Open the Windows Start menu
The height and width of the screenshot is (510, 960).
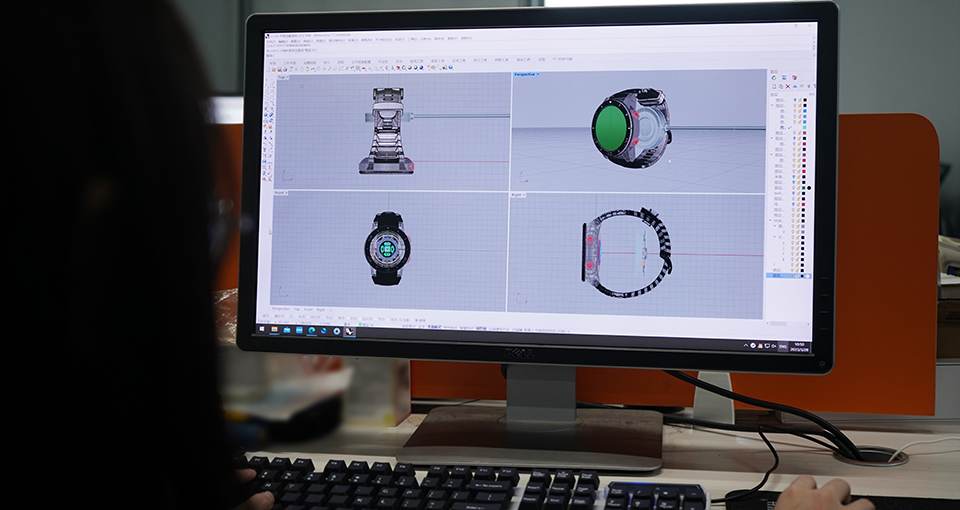click(x=262, y=329)
